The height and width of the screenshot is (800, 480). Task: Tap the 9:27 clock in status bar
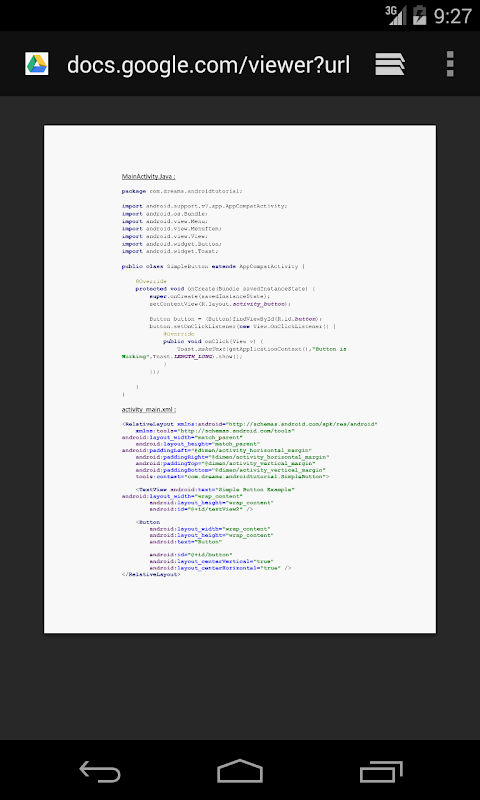pos(452,16)
